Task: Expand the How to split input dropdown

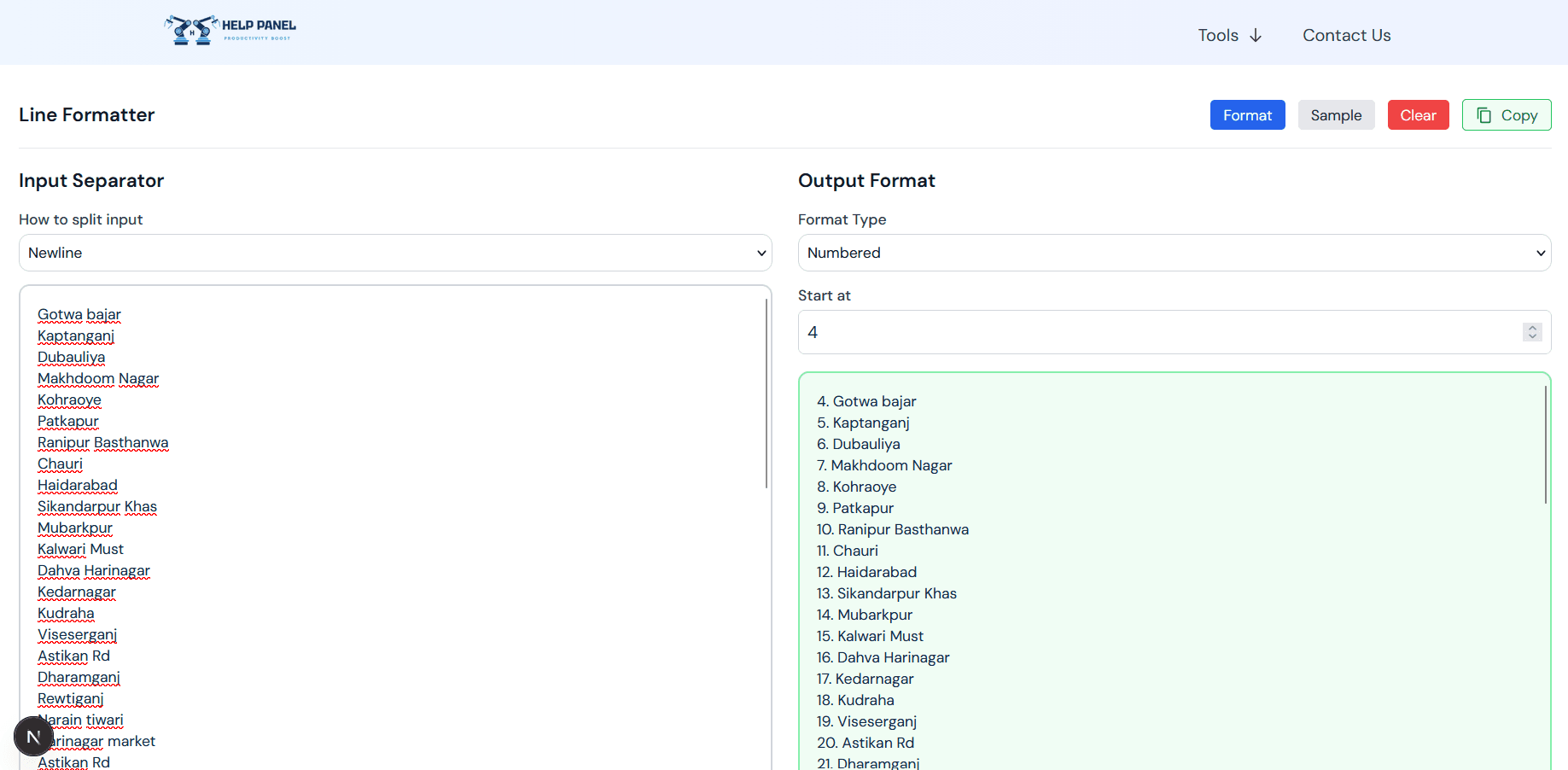Action: click(395, 253)
